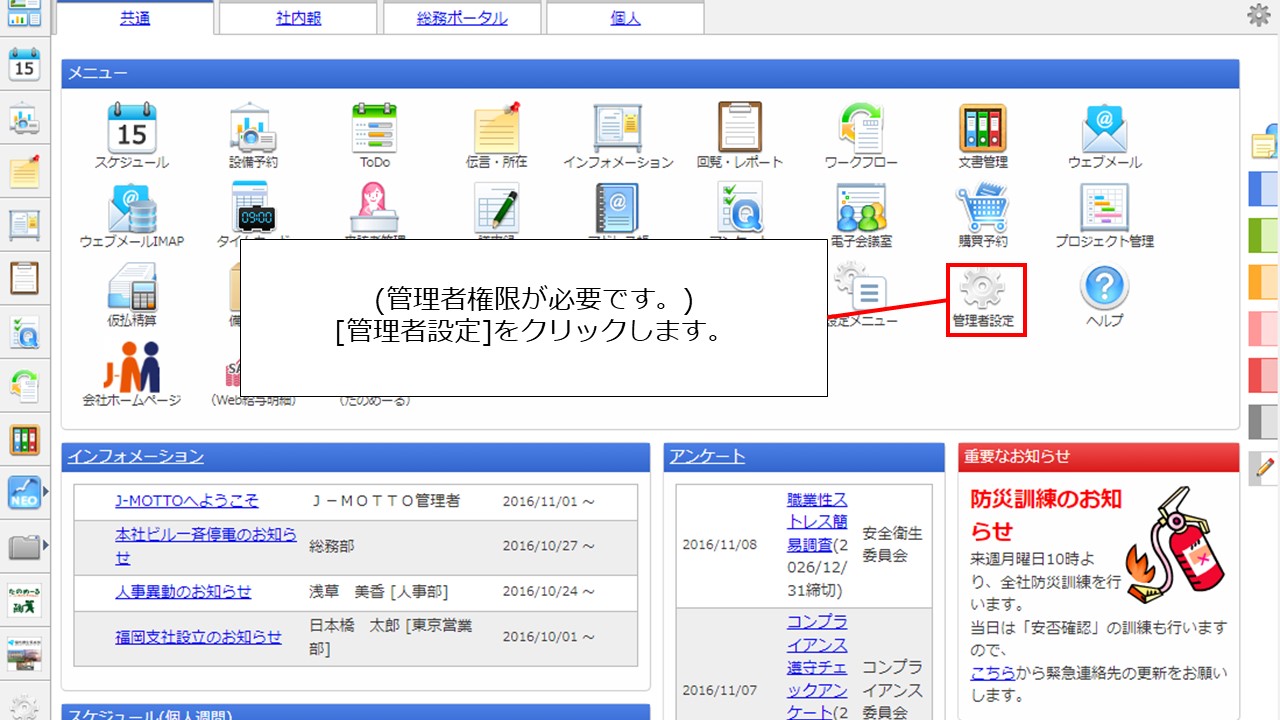Screen dimensions: 1280x720
Task: Launch the ToDo menu icon
Action: tap(375, 134)
